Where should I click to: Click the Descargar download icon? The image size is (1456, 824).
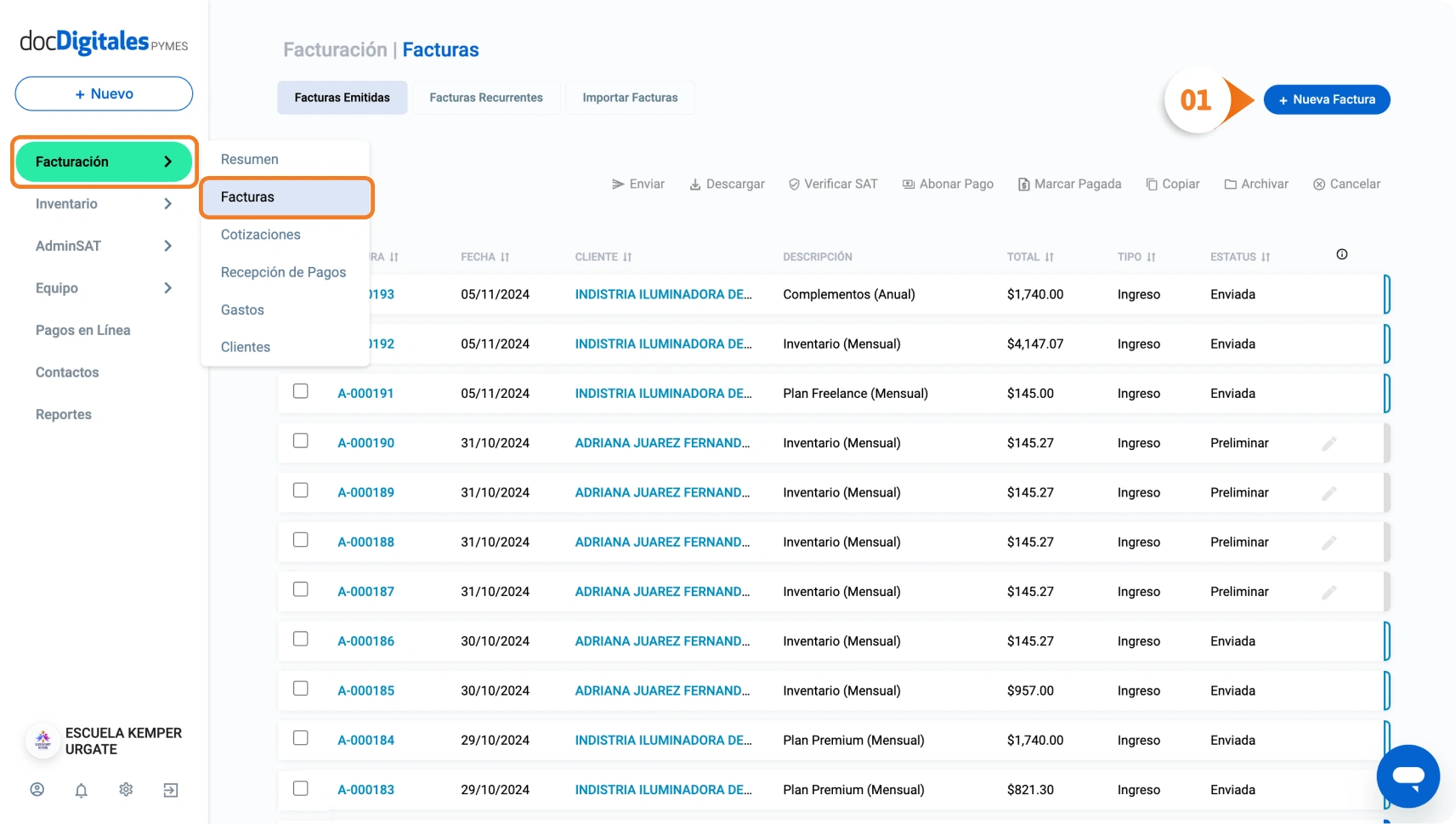(x=694, y=185)
